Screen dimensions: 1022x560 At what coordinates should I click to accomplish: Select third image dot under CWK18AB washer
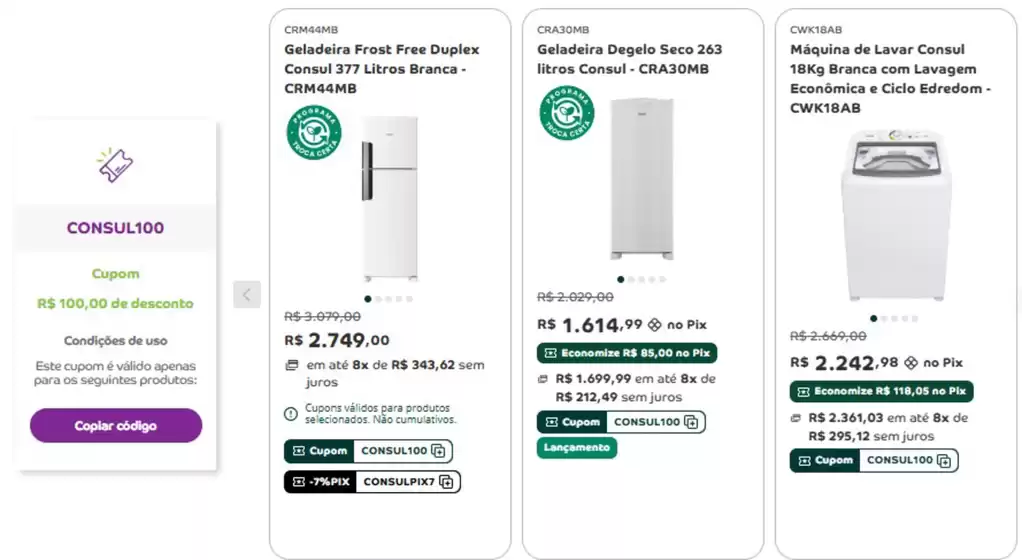[x=894, y=319]
